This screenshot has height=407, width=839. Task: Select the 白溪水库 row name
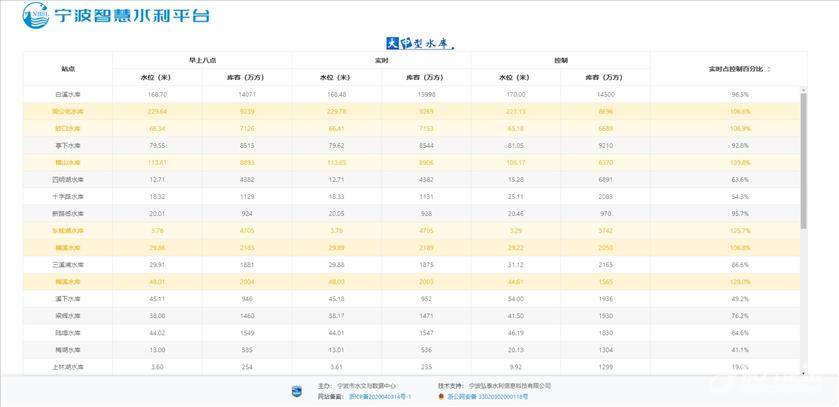[x=67, y=95]
